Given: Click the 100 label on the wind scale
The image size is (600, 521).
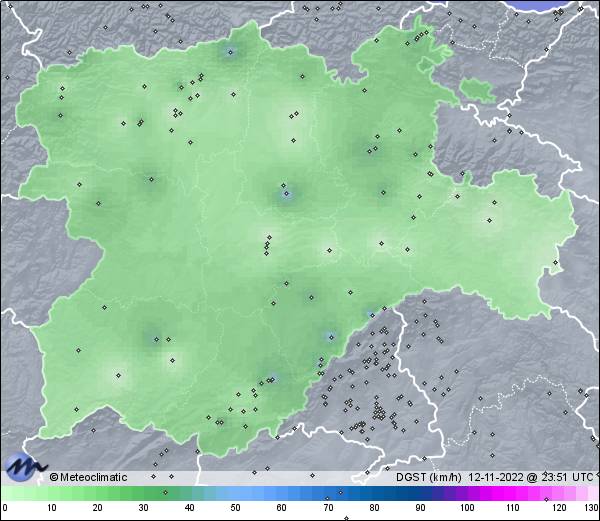Looking at the screenshot, I should coord(467,508).
